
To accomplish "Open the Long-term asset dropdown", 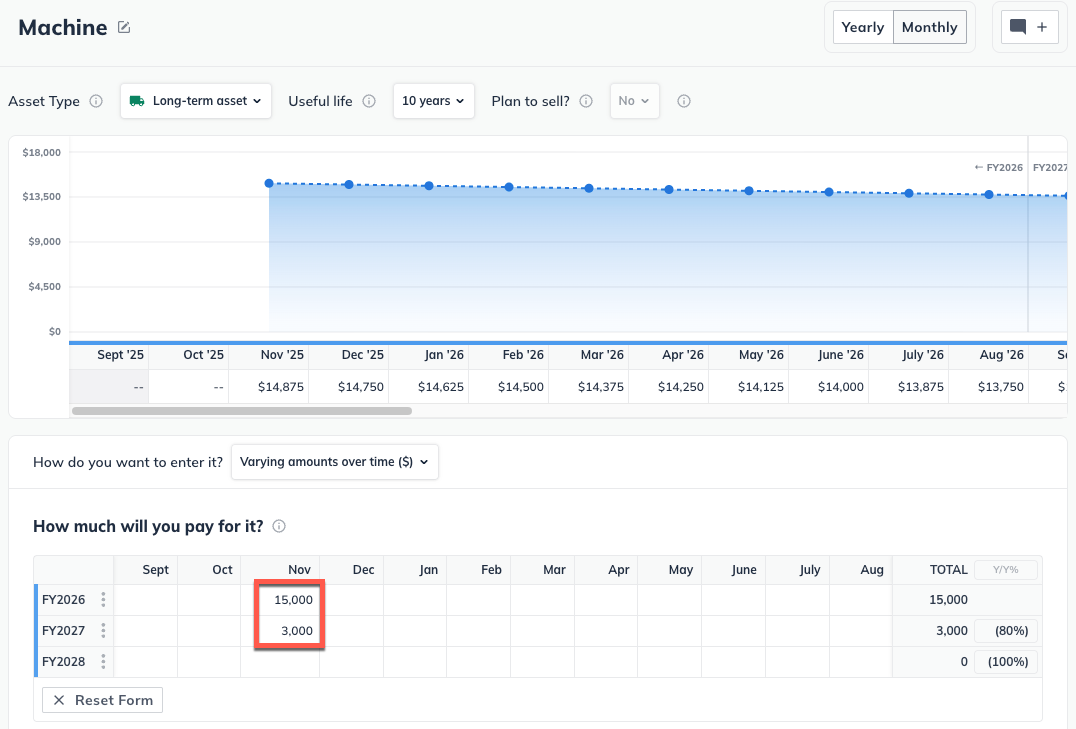I will pyautogui.click(x=196, y=101).
